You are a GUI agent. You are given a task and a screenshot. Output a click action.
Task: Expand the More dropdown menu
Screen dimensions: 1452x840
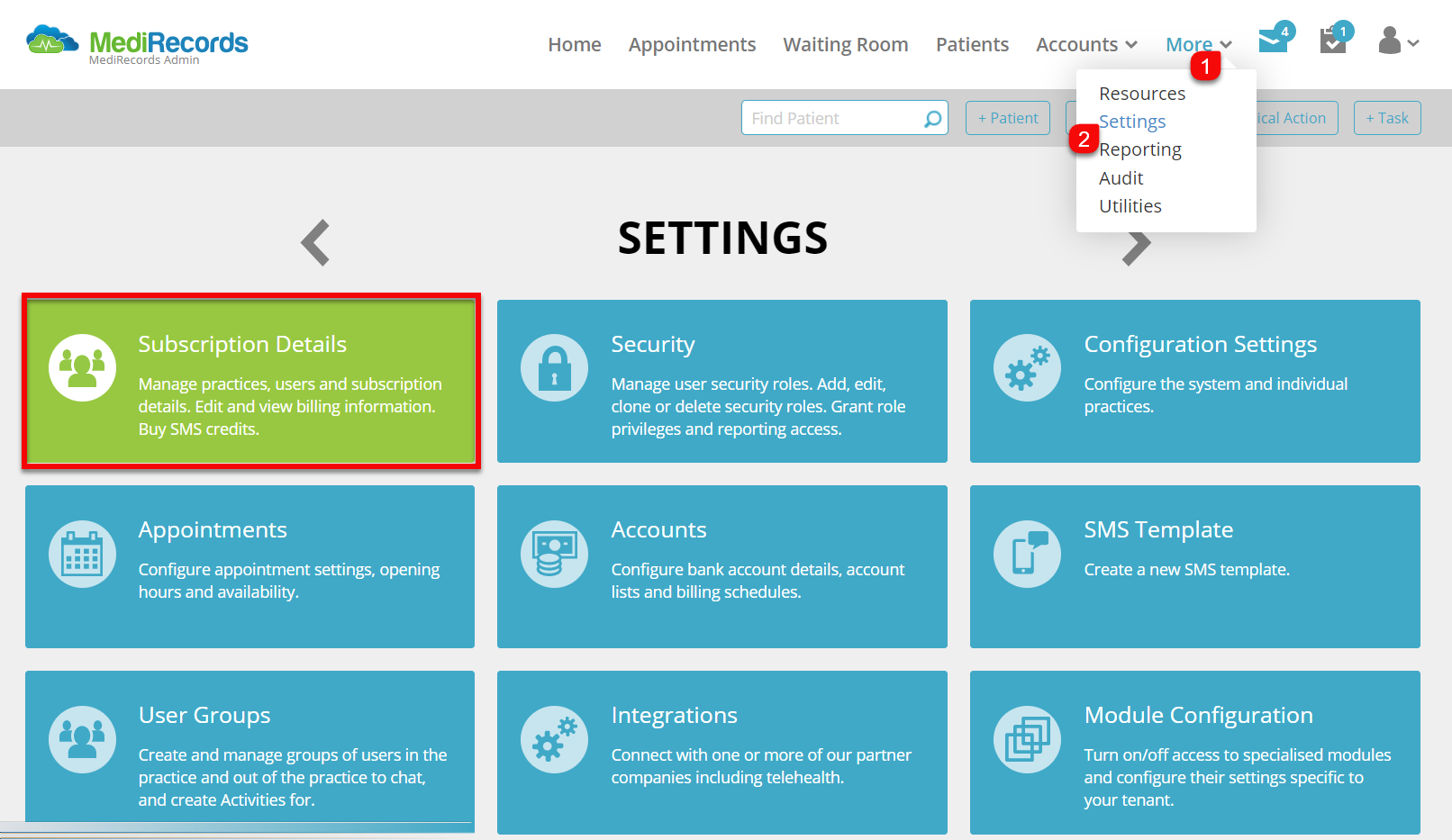pos(1198,44)
